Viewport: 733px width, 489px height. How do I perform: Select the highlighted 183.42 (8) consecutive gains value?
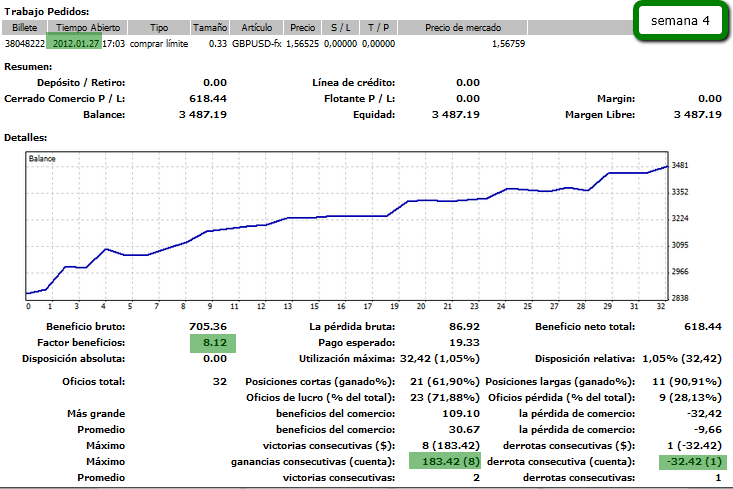tap(442, 461)
